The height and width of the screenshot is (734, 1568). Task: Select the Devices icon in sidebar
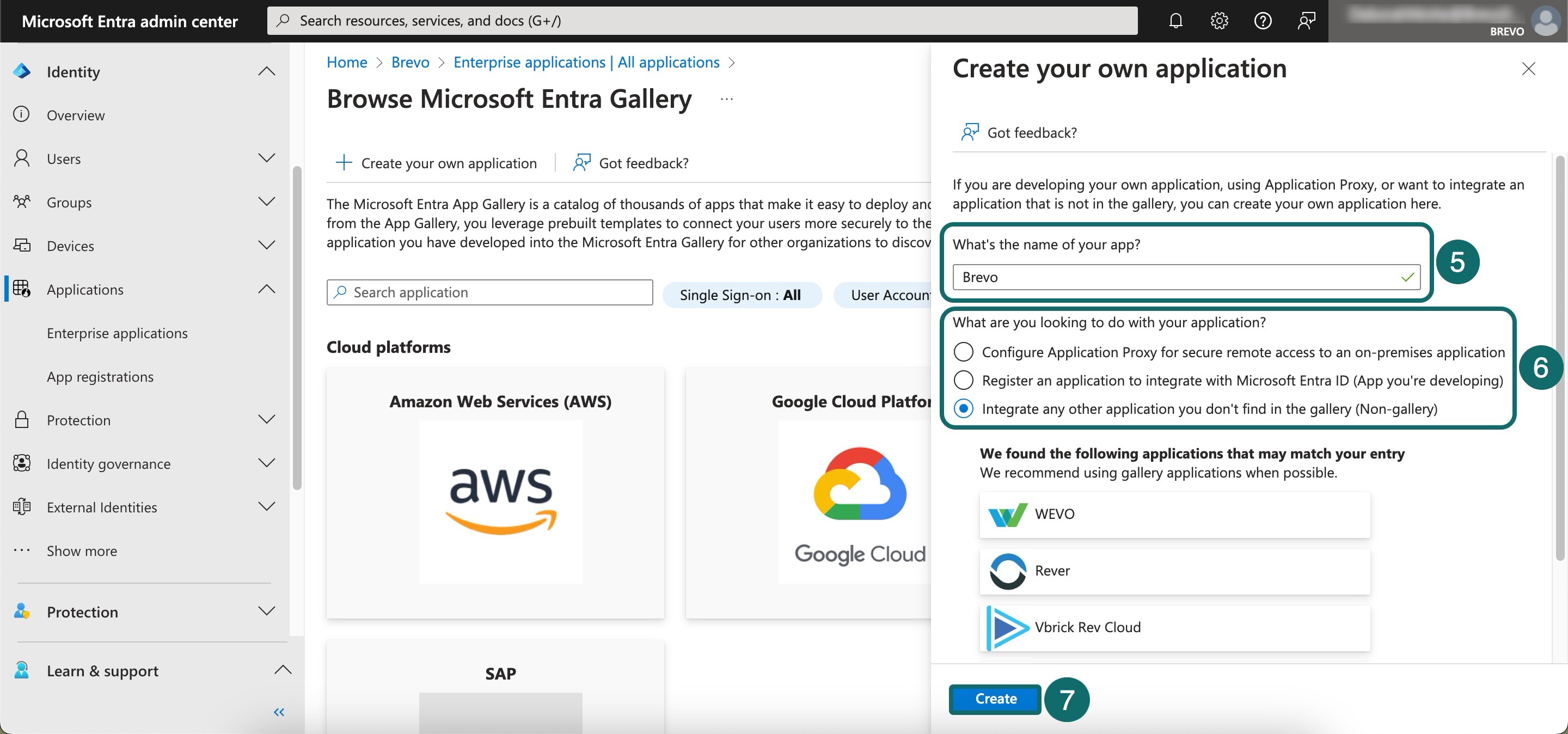pos(21,245)
